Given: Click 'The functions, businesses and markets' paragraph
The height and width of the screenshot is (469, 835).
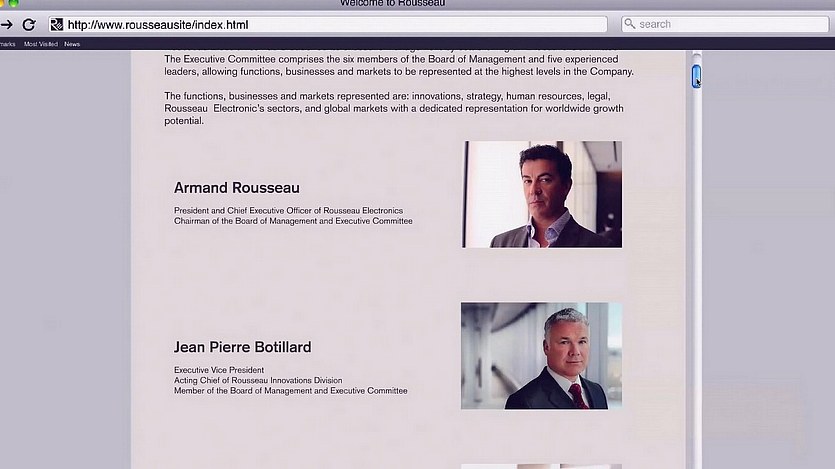Looking at the screenshot, I should [394, 108].
